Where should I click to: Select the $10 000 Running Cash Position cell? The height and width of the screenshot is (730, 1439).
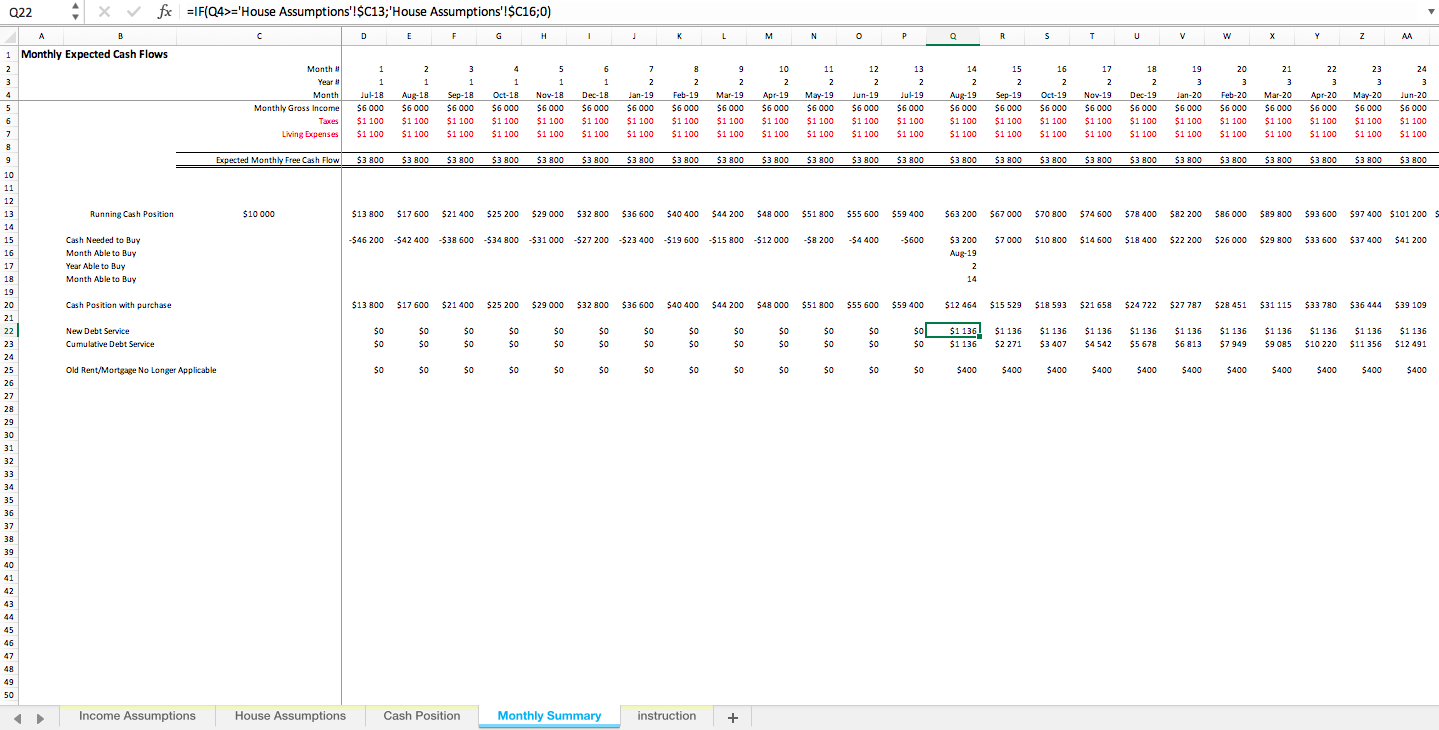[x=259, y=213]
